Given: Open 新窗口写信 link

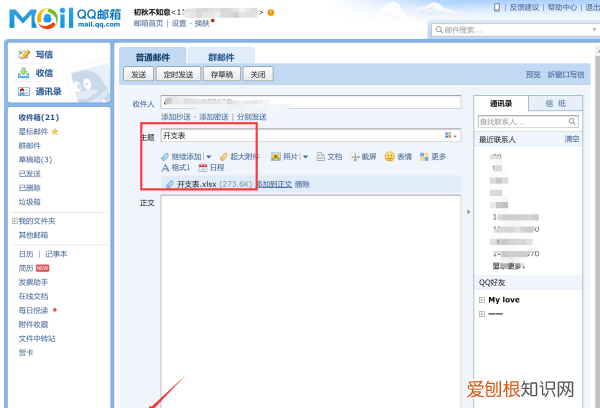Looking at the screenshot, I should point(566,75).
